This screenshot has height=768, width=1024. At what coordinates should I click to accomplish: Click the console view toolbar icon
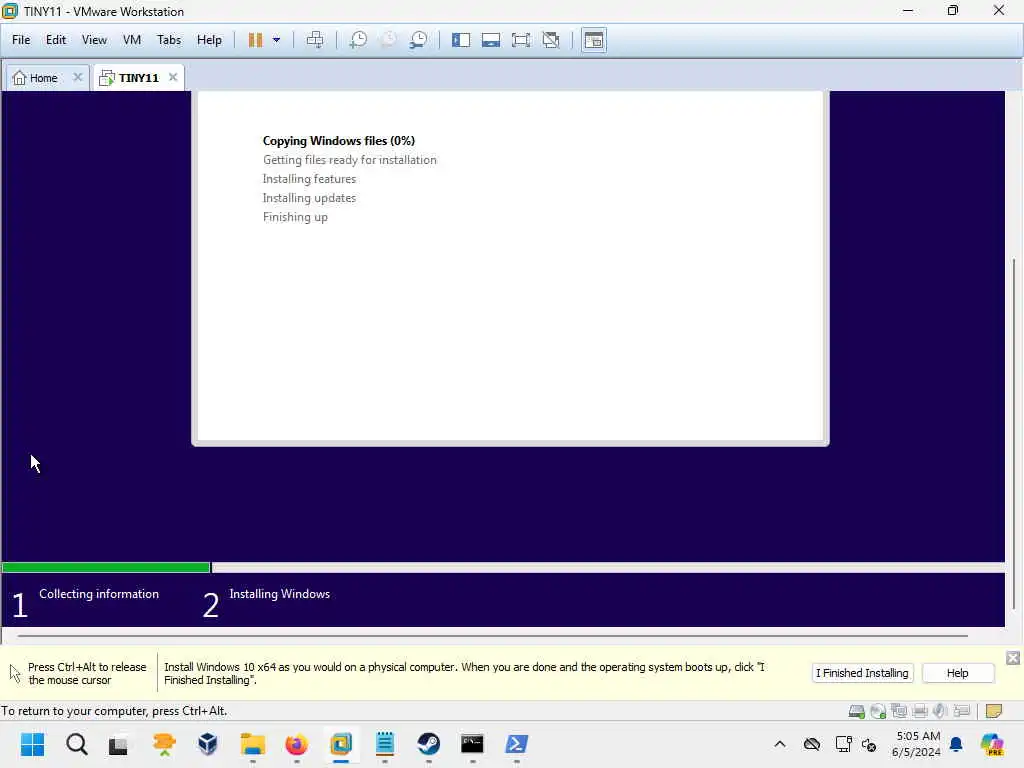[594, 40]
